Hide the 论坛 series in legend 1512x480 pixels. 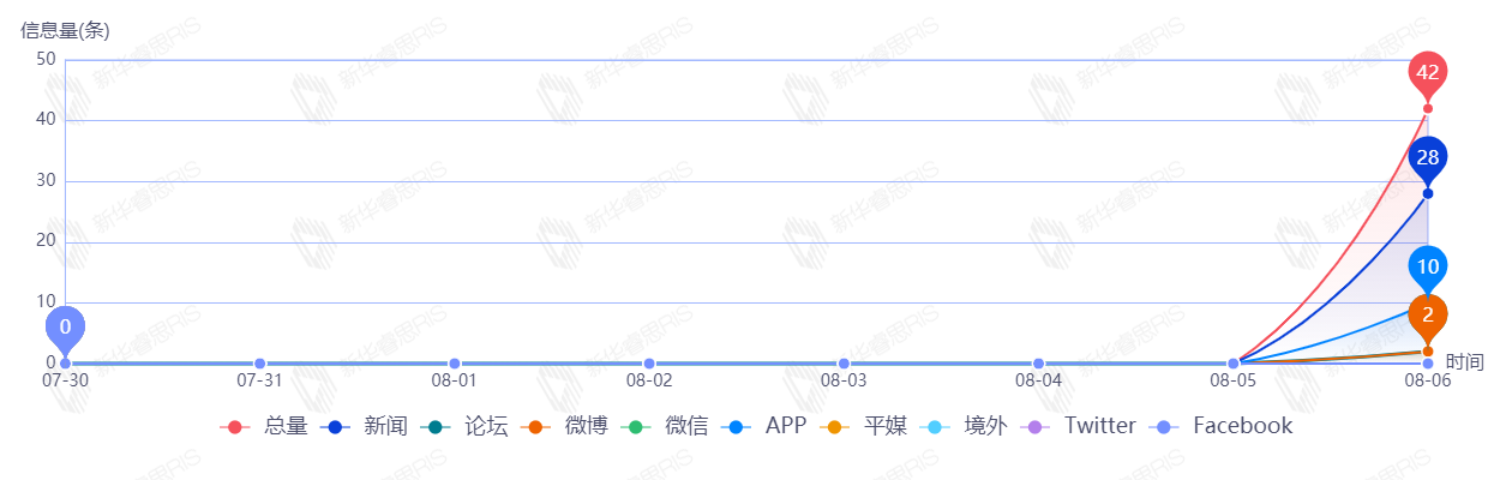coord(465,427)
